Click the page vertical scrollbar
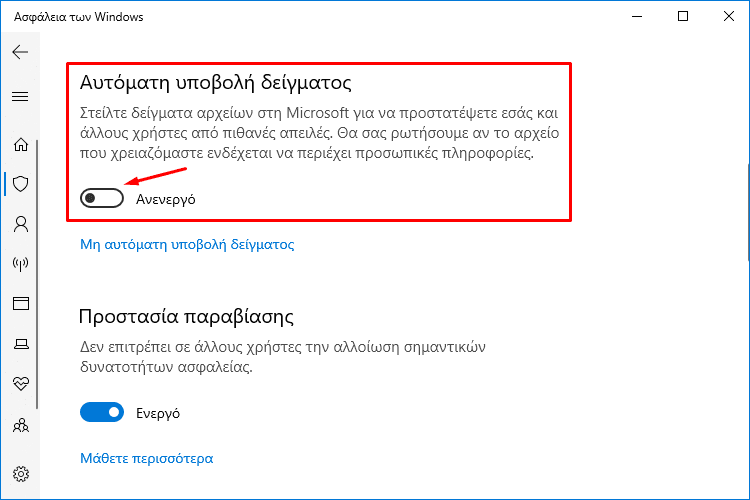Screen dimensions: 750x500 748,213
